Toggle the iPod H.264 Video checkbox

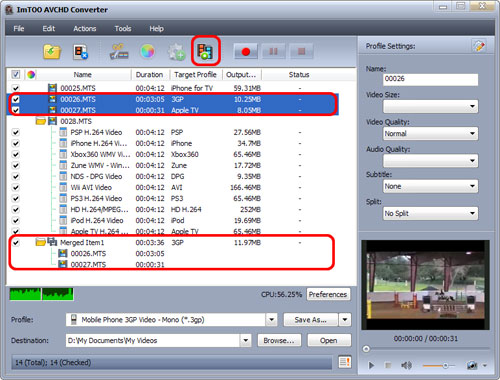[16, 220]
